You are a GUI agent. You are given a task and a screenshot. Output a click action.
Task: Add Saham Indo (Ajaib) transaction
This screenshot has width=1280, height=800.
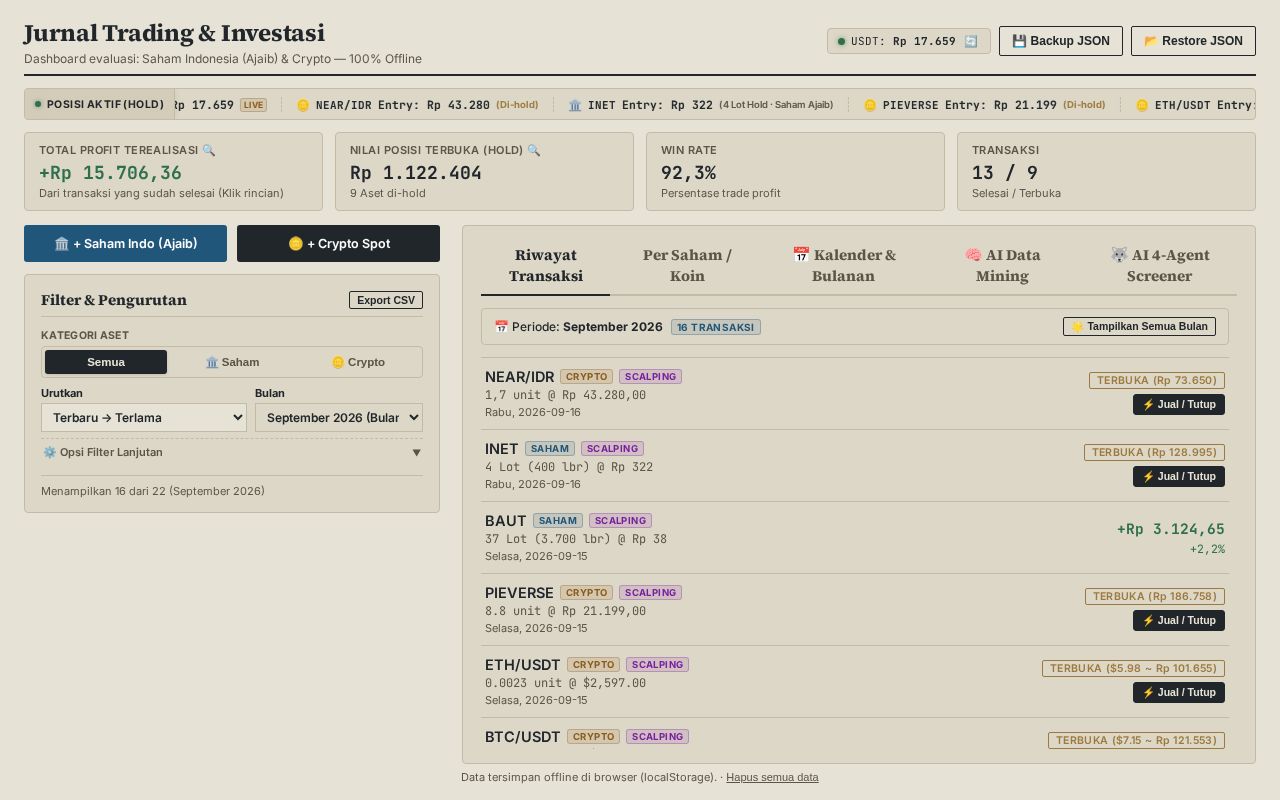click(x=125, y=244)
